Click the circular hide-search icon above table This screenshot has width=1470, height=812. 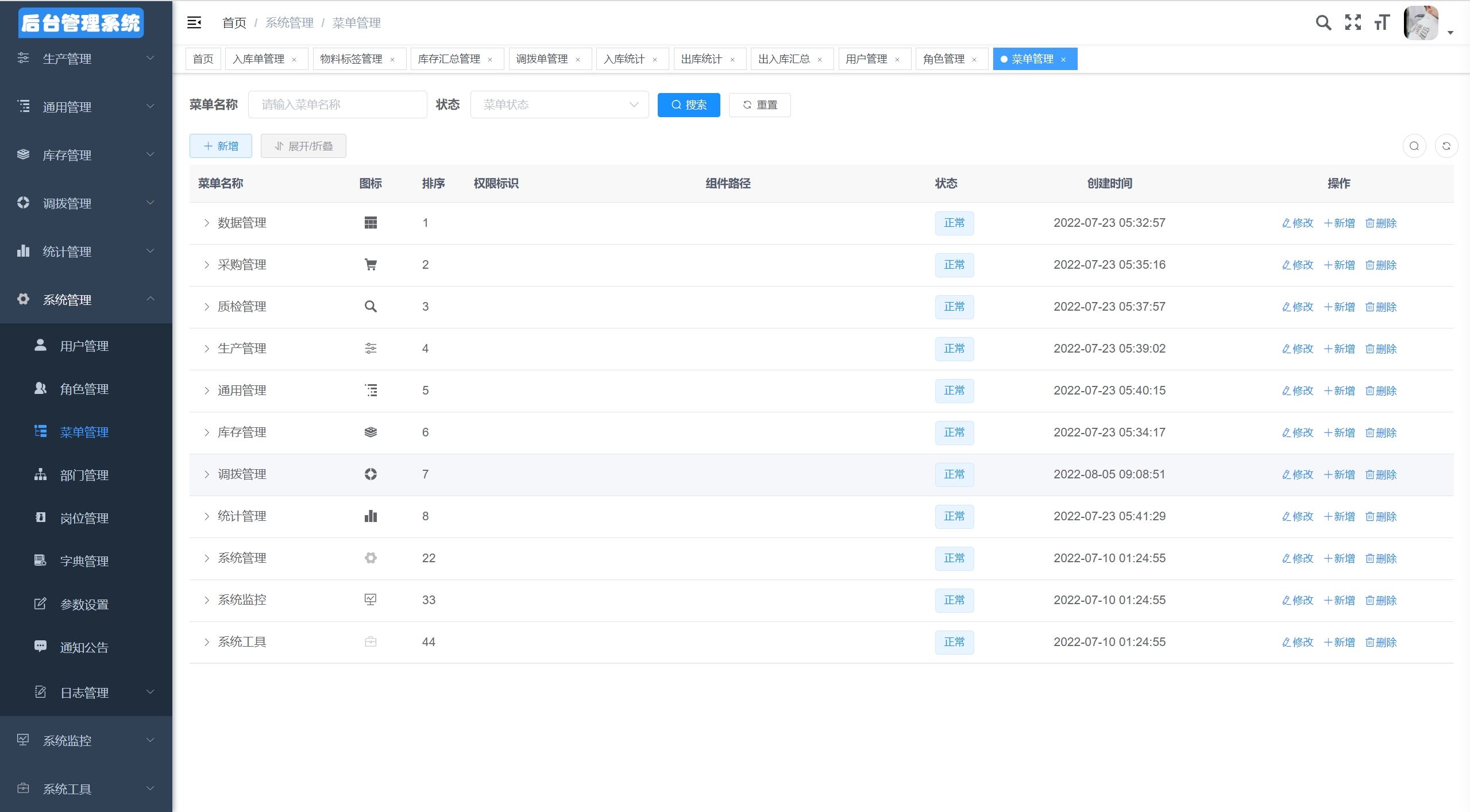click(1414, 146)
